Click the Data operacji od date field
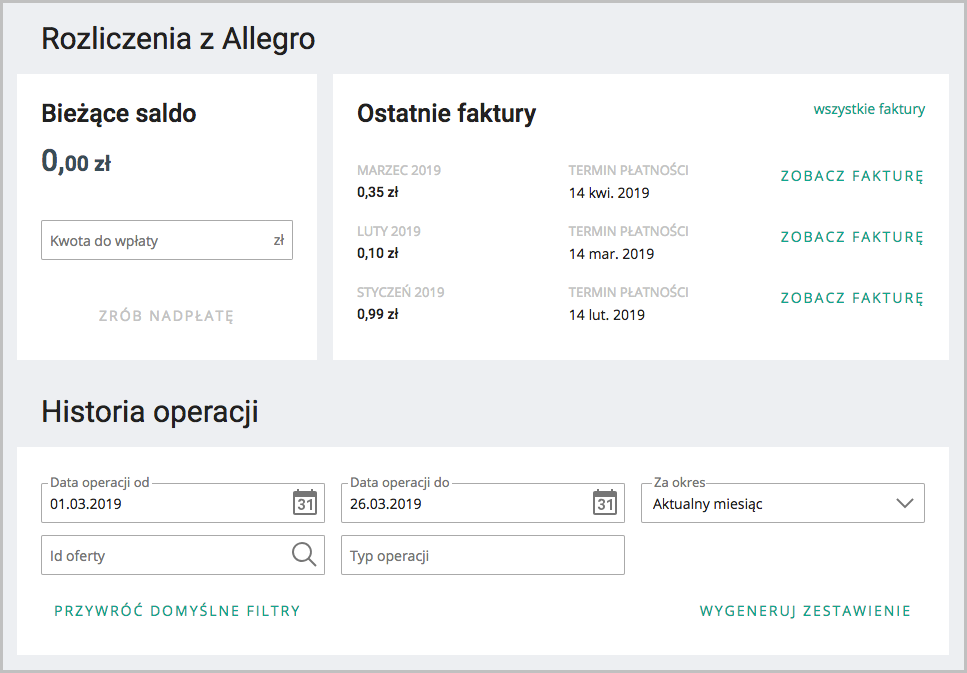Screen dimensions: 967x673 (165, 504)
